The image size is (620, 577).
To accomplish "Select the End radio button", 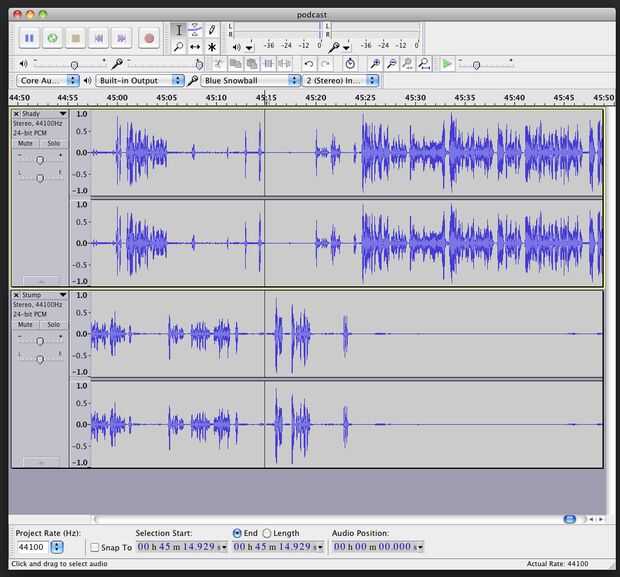I will (237, 533).
